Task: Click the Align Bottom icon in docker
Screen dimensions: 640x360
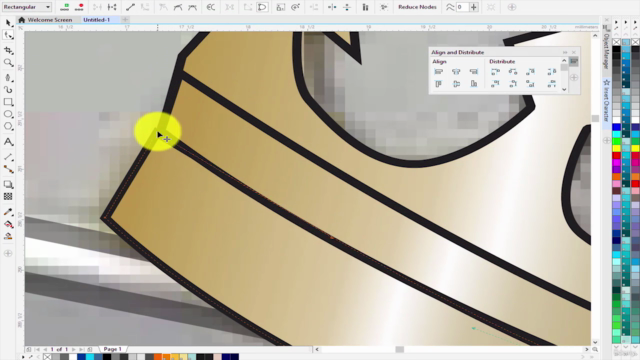Action: (x=474, y=84)
